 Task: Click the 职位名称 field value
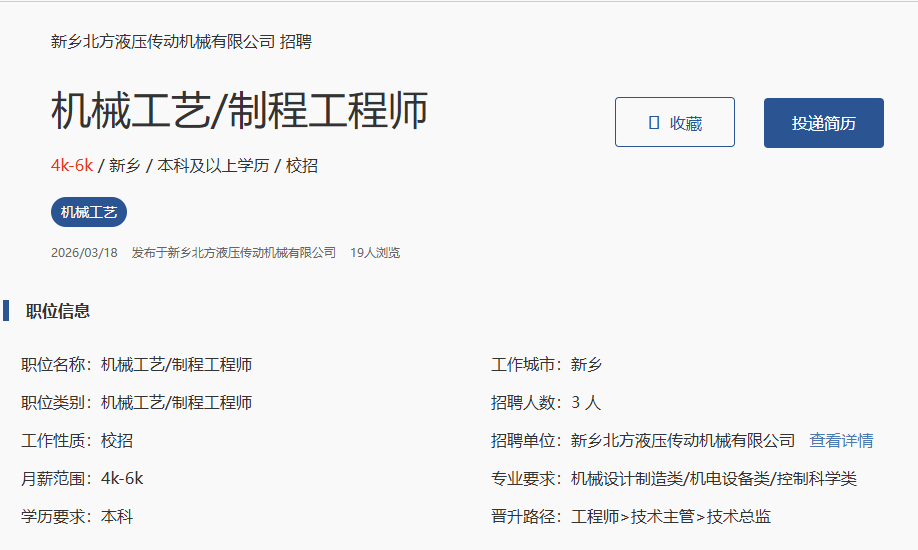[176, 365]
